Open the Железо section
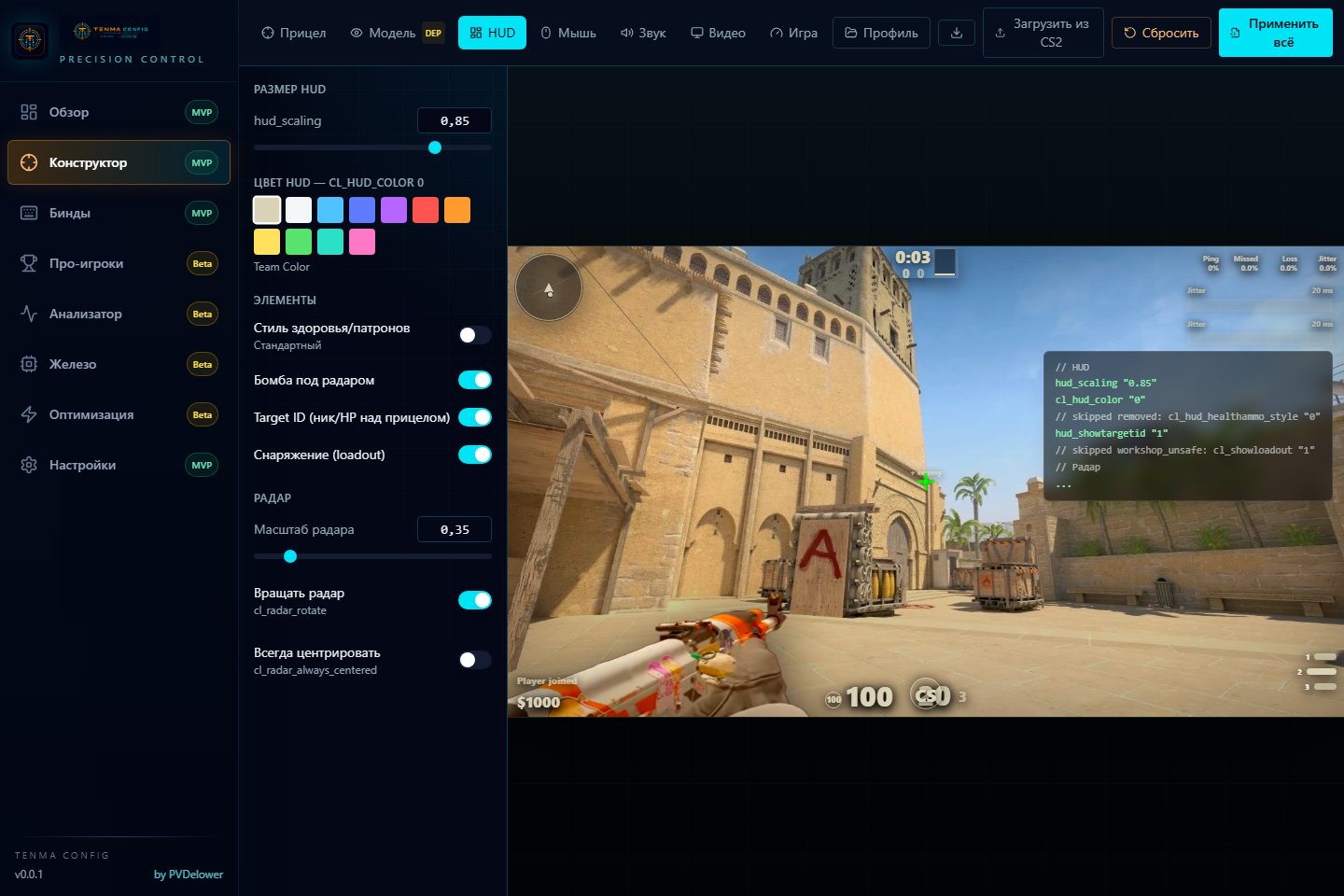The height and width of the screenshot is (896, 1344). (x=119, y=364)
